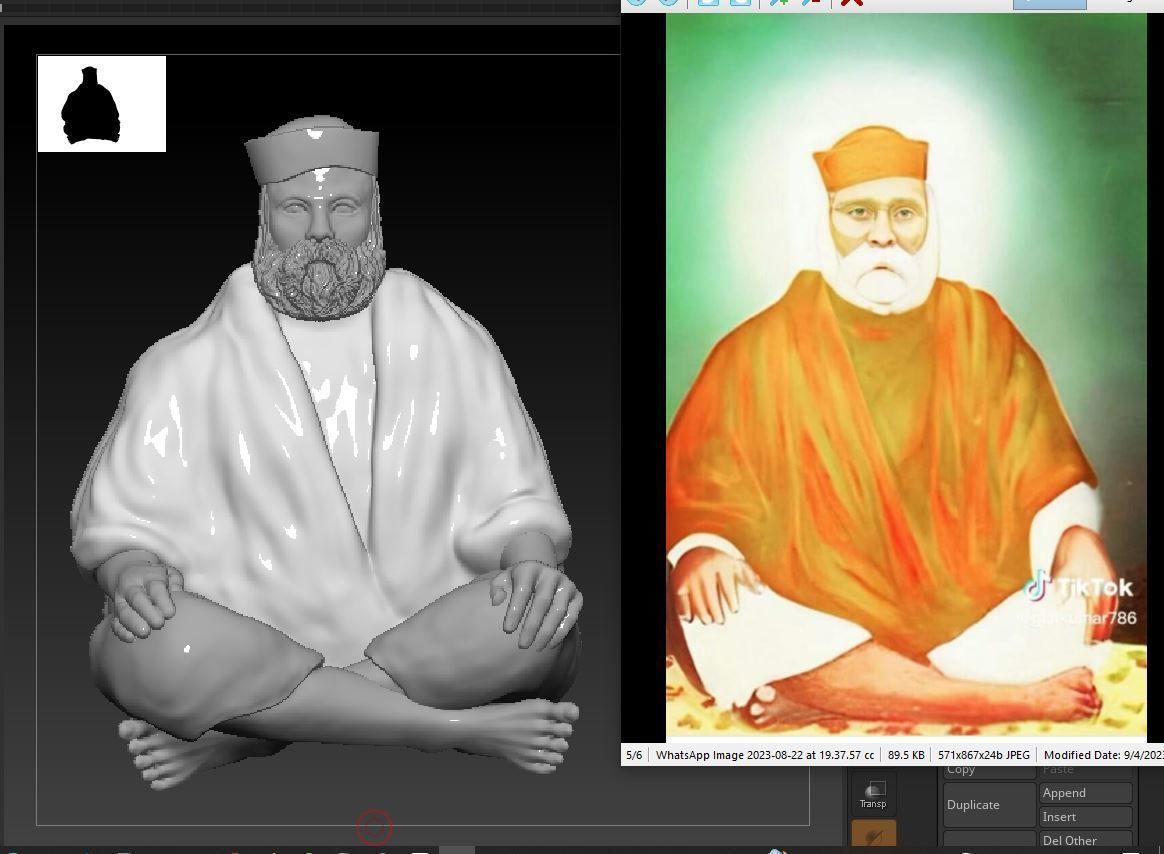Click the Copy button above Duplicate
Screen dimensions: 1164x854
(990, 772)
